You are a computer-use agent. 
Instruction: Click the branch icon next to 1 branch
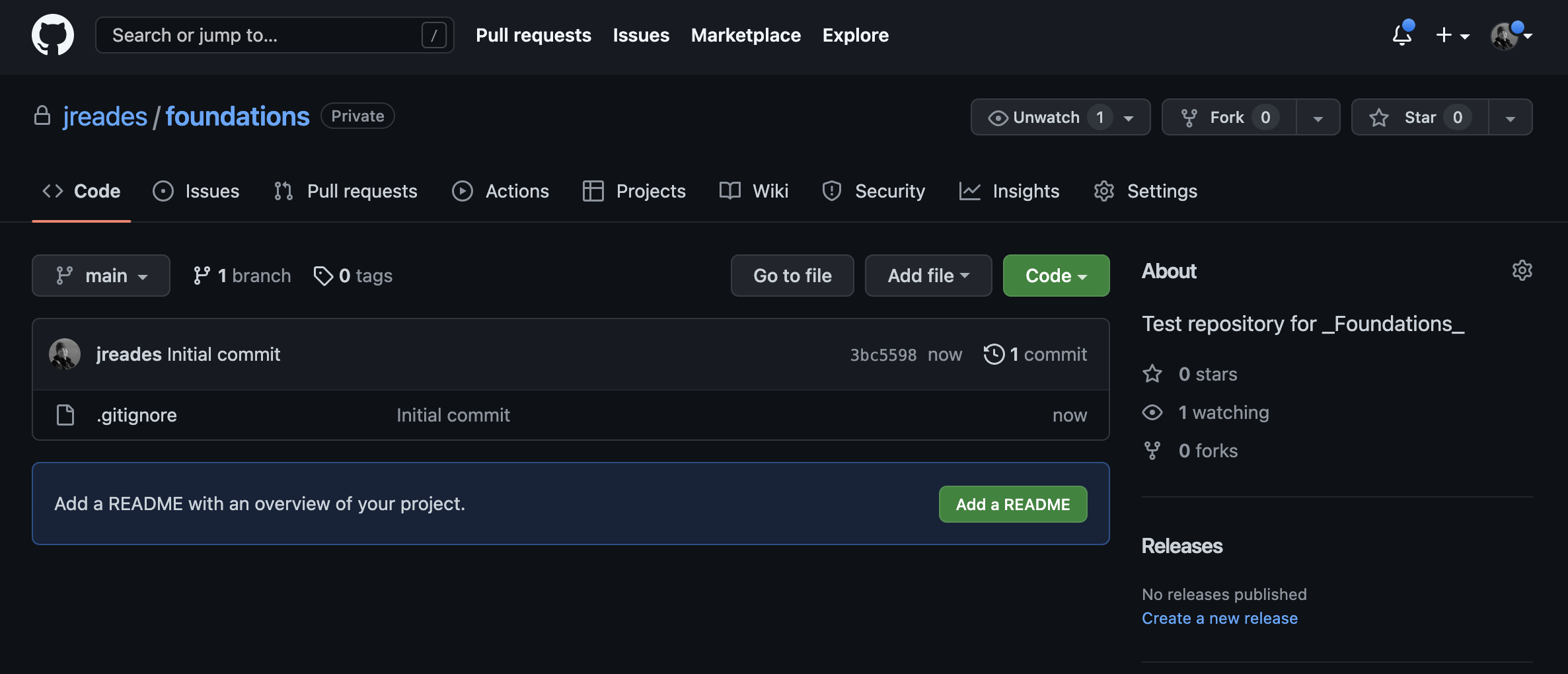202,276
